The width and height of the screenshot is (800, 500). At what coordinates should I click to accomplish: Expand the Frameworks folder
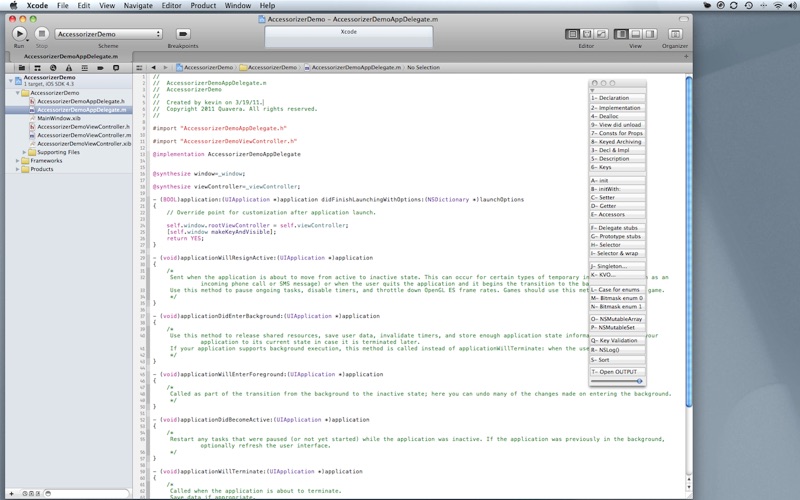click(x=18, y=161)
